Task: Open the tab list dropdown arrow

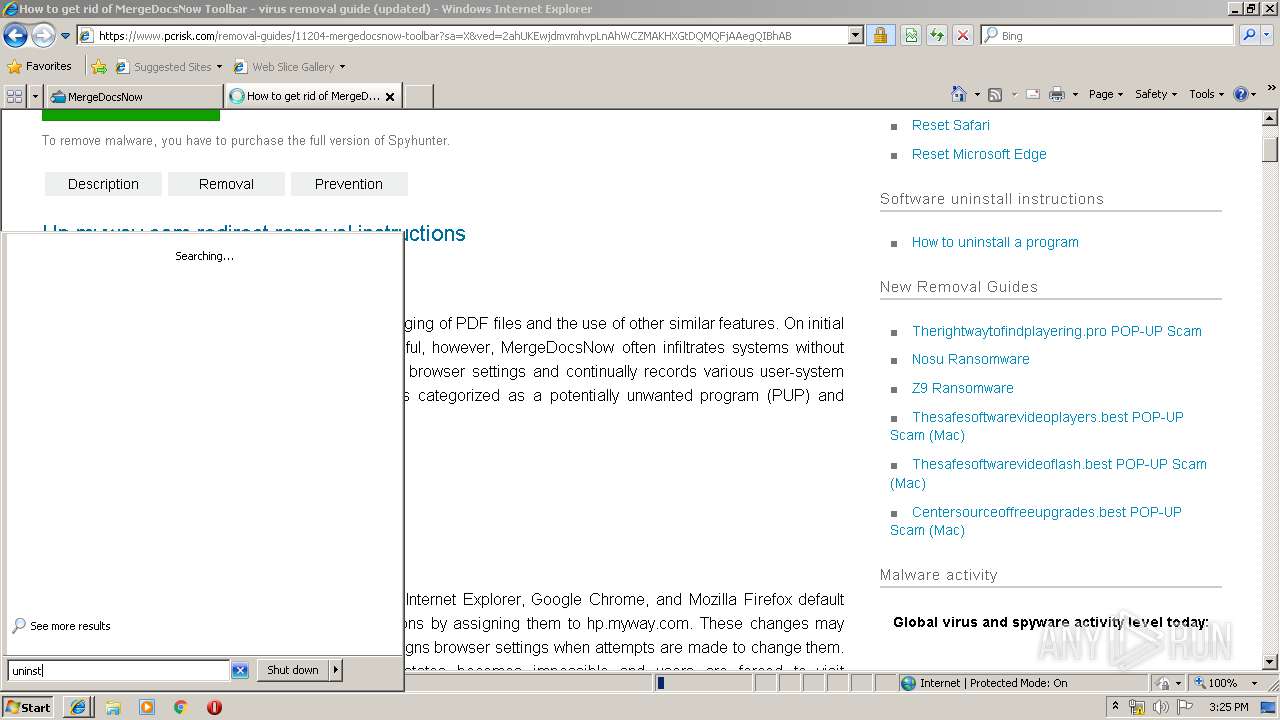Action: 35,96
